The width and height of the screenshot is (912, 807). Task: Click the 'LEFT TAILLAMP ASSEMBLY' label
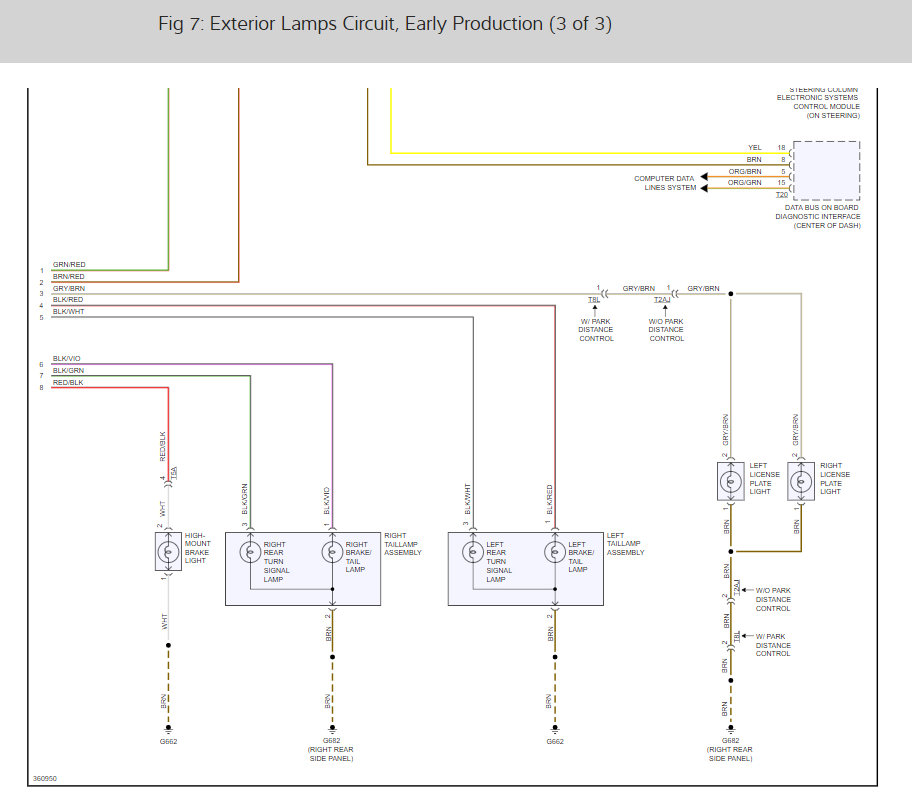coord(625,544)
